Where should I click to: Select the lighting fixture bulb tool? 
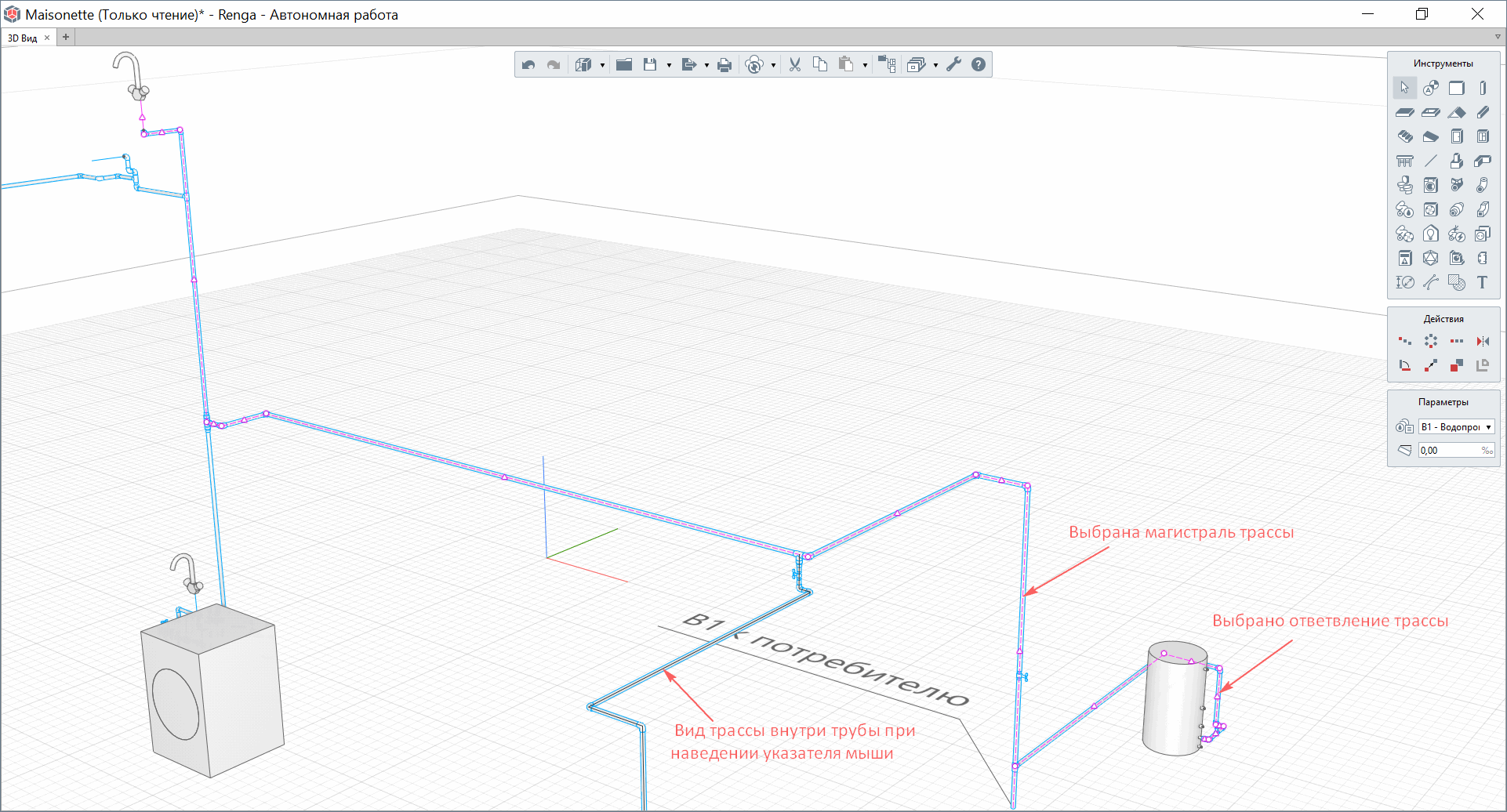(1431, 234)
